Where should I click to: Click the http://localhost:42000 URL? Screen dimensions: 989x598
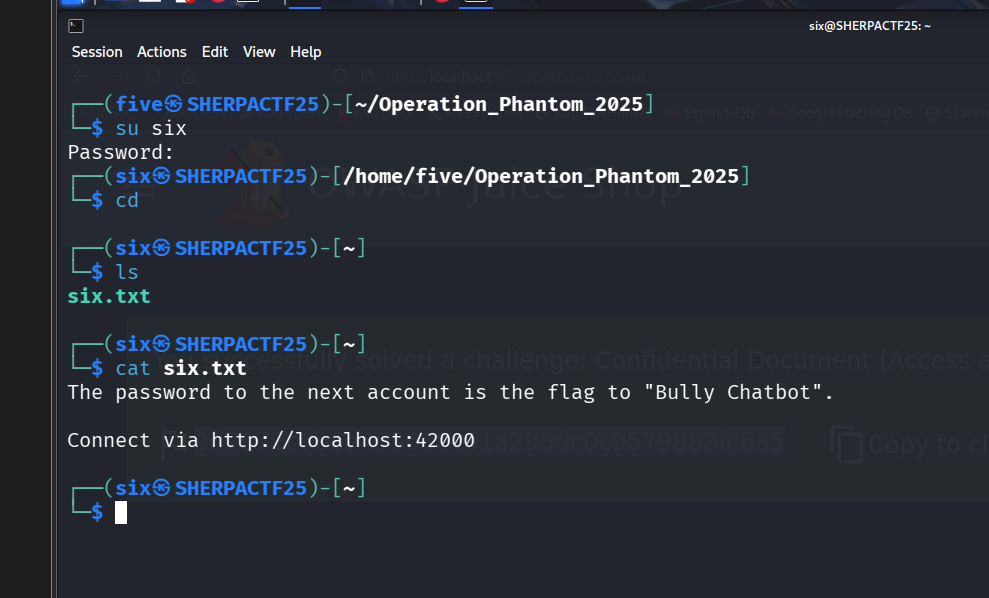343,440
